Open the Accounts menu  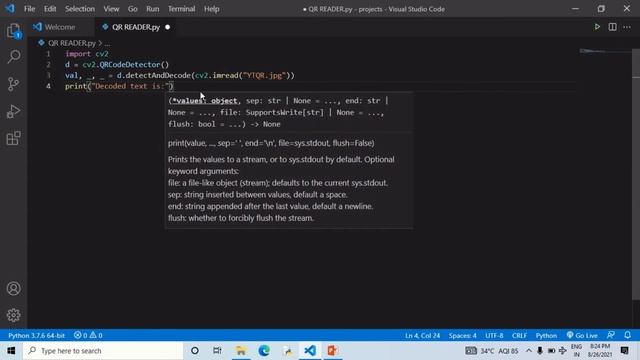(x=13, y=289)
